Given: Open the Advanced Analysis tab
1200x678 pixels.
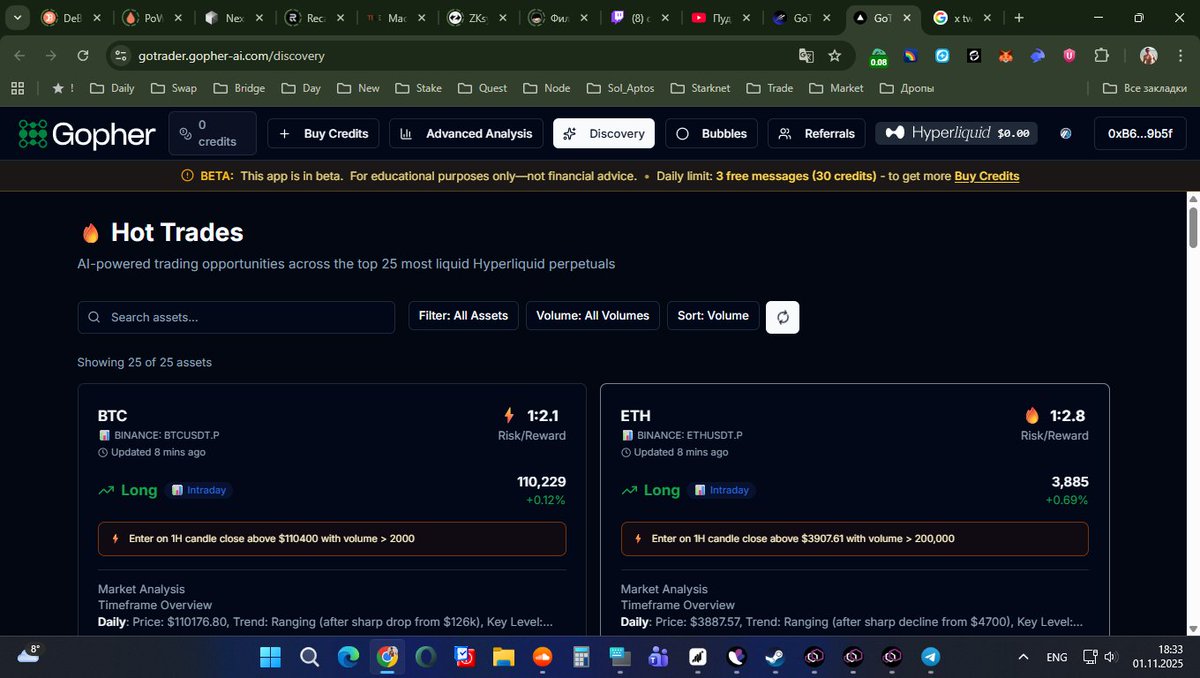Looking at the screenshot, I should 466,134.
